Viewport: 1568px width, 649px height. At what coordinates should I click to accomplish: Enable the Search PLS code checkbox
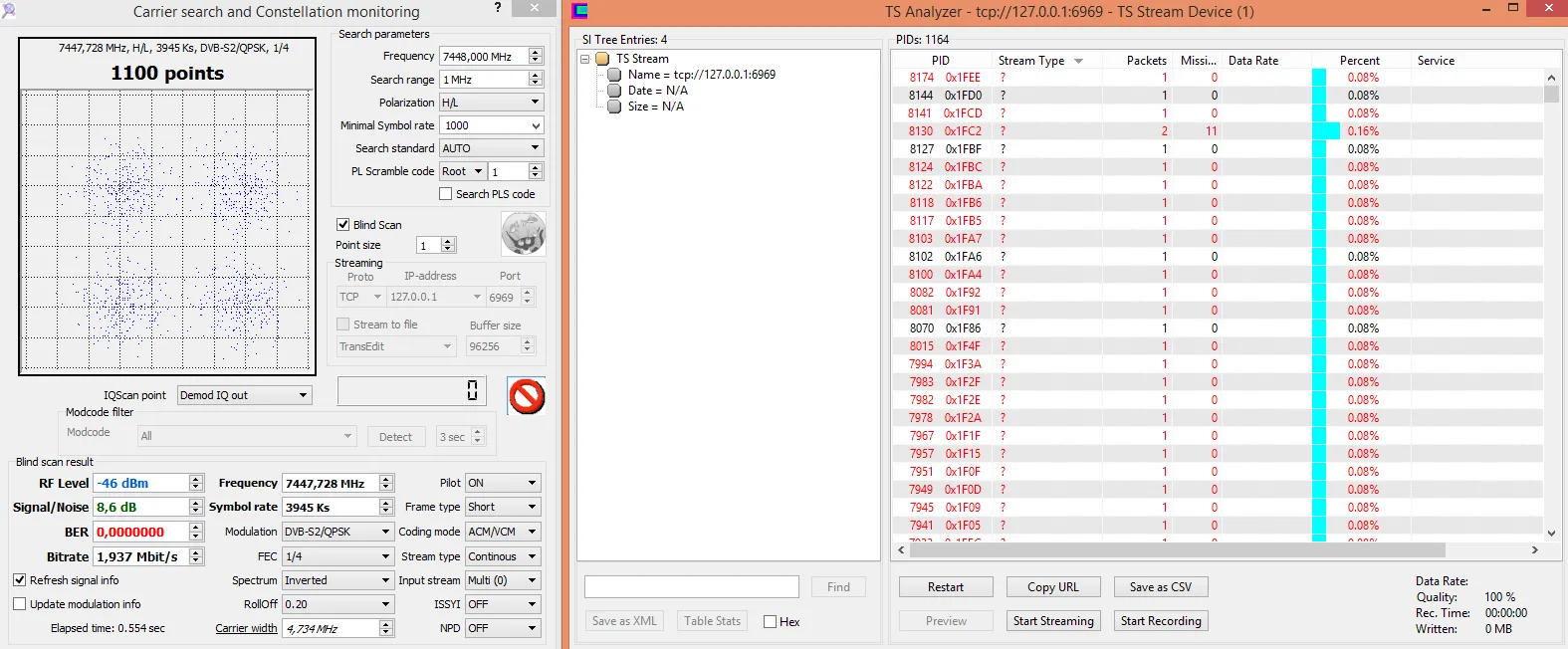446,194
